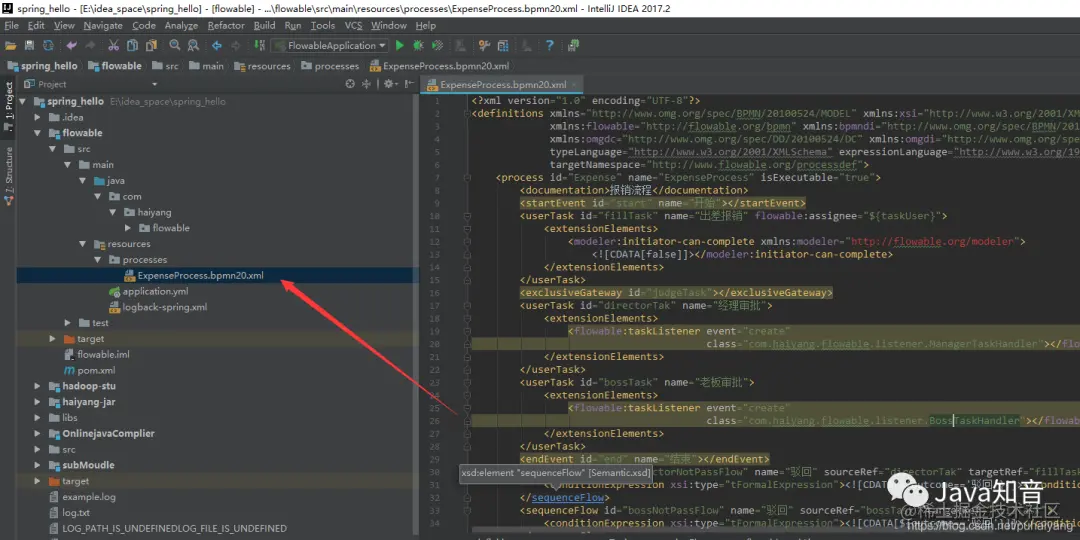Expand the test folder
1080x540 pixels.
(x=68, y=323)
